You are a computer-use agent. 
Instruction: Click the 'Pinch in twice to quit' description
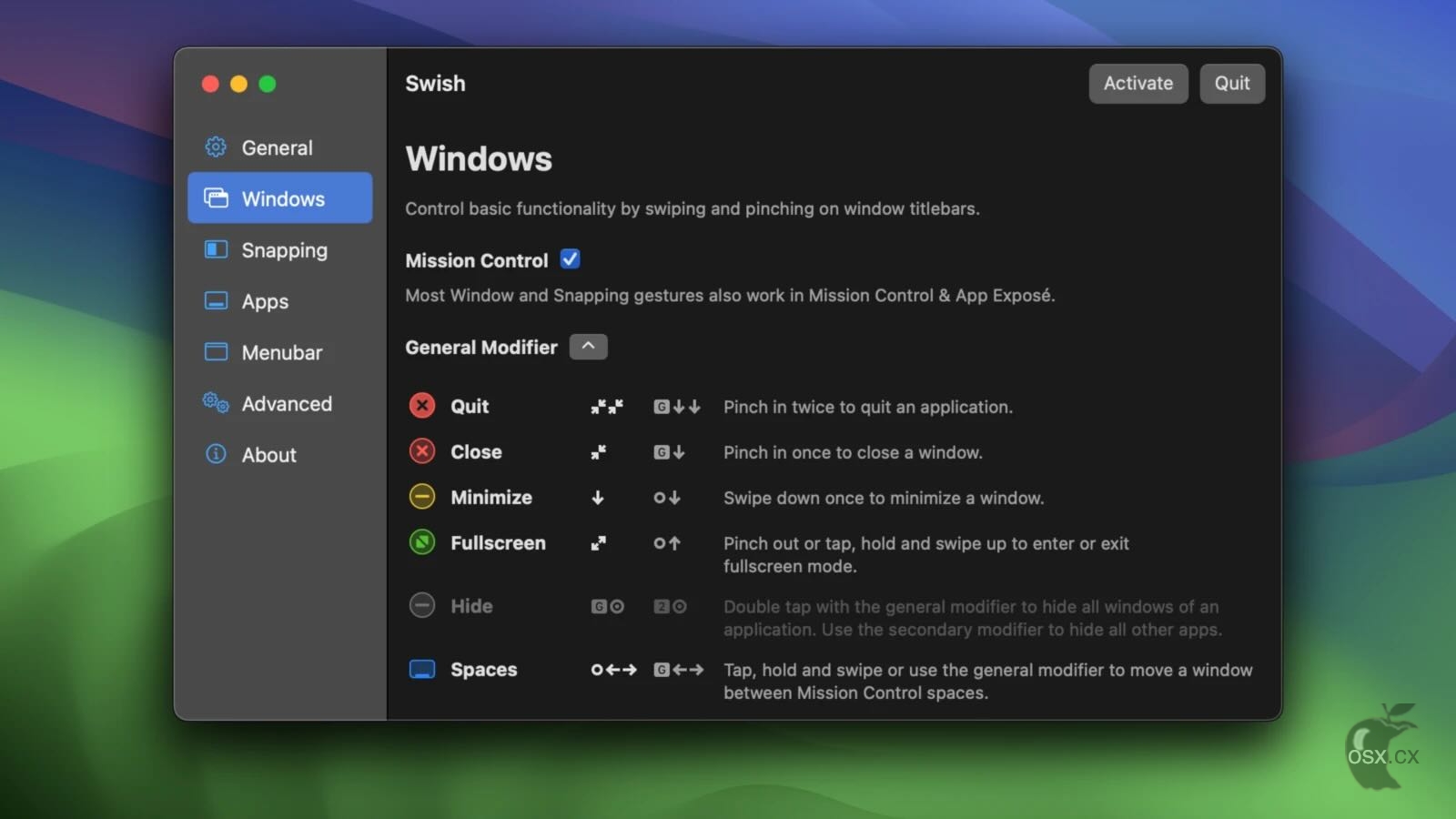[867, 407]
